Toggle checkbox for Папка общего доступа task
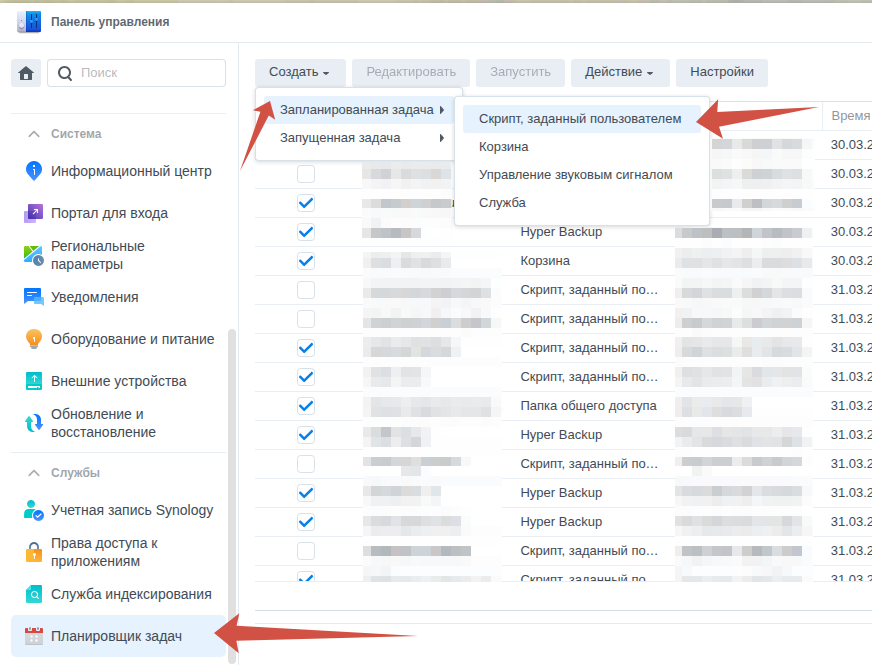The height and width of the screenshot is (665, 872). [306, 406]
